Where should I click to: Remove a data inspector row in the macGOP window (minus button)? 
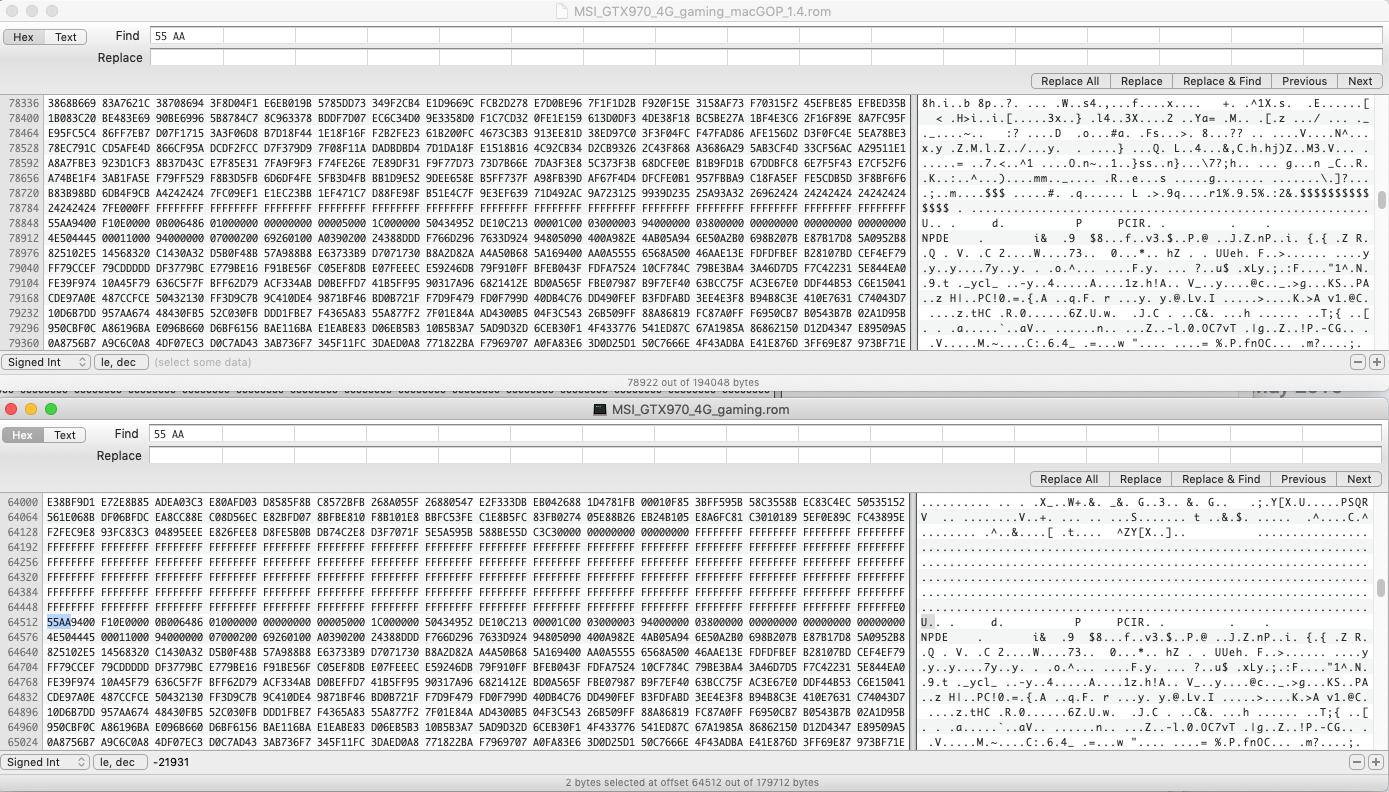click(1358, 362)
